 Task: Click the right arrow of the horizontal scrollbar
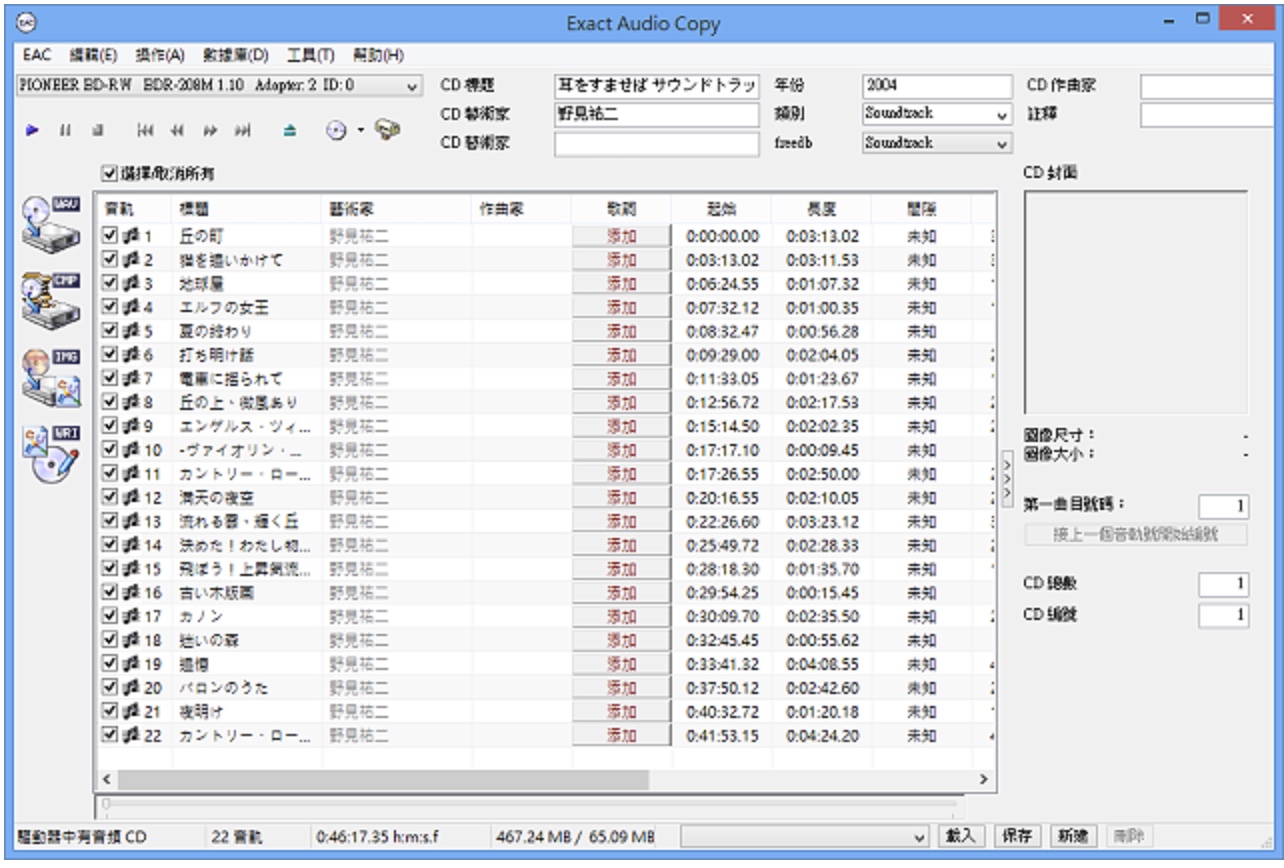click(984, 779)
